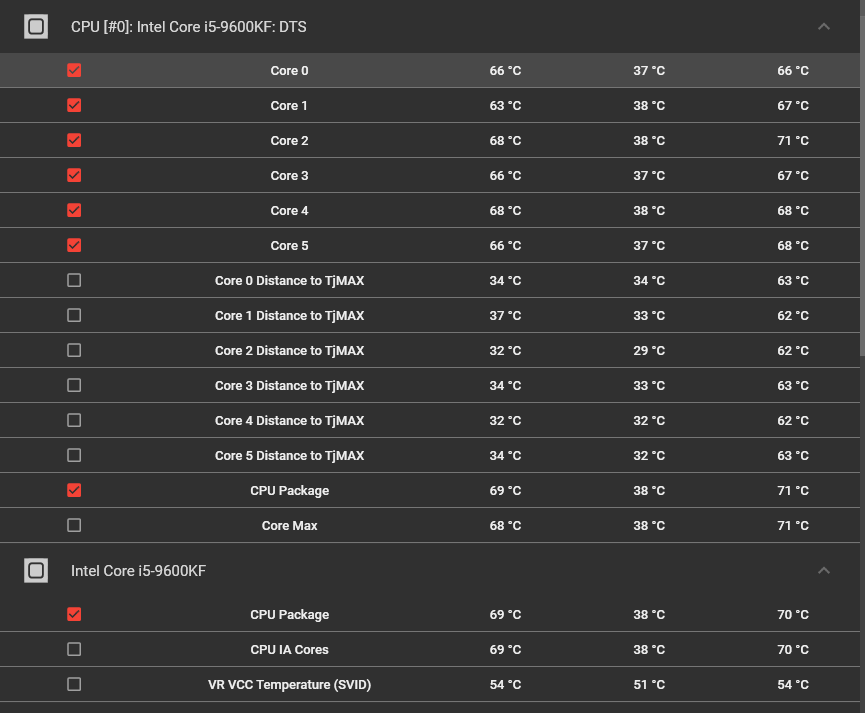Enable VR VCC Temperature (SVID) checkbox

[74, 685]
